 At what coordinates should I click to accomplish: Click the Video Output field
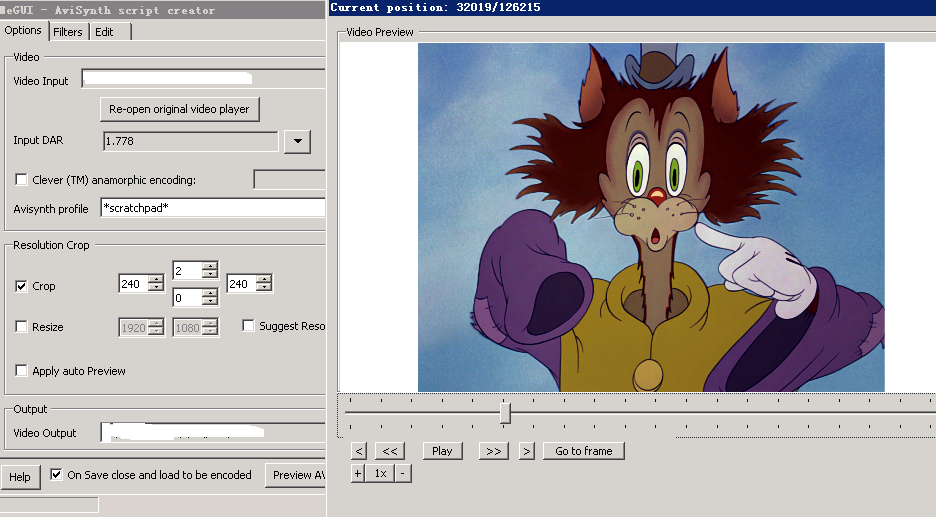coord(213,432)
